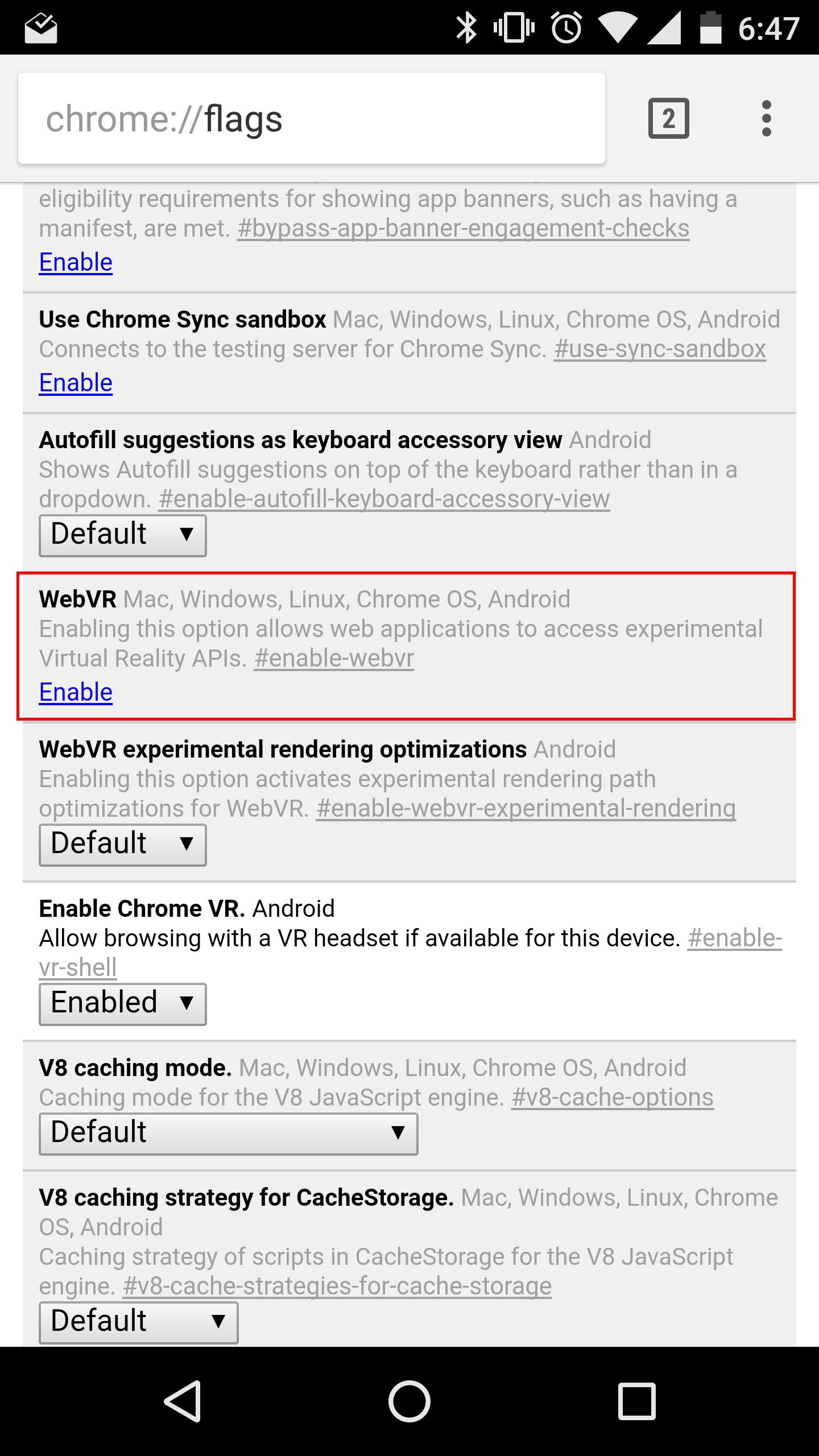Open the Enable Chrome VR dropdown
This screenshot has height=1456, width=819.
pos(122,1004)
